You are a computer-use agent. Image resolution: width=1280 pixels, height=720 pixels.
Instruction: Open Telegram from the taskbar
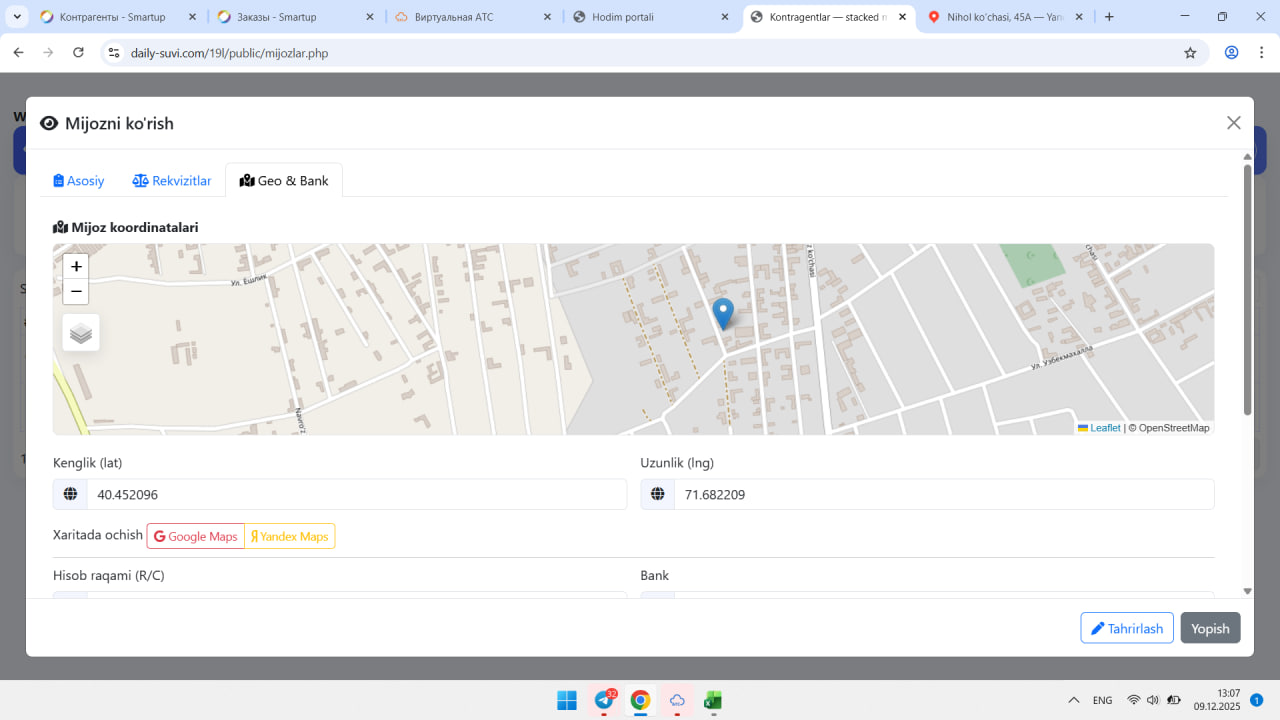coord(604,700)
